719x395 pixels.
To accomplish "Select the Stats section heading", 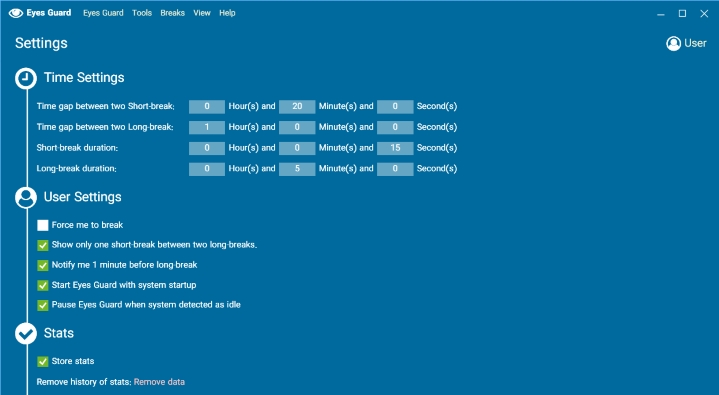I will [x=59, y=333].
